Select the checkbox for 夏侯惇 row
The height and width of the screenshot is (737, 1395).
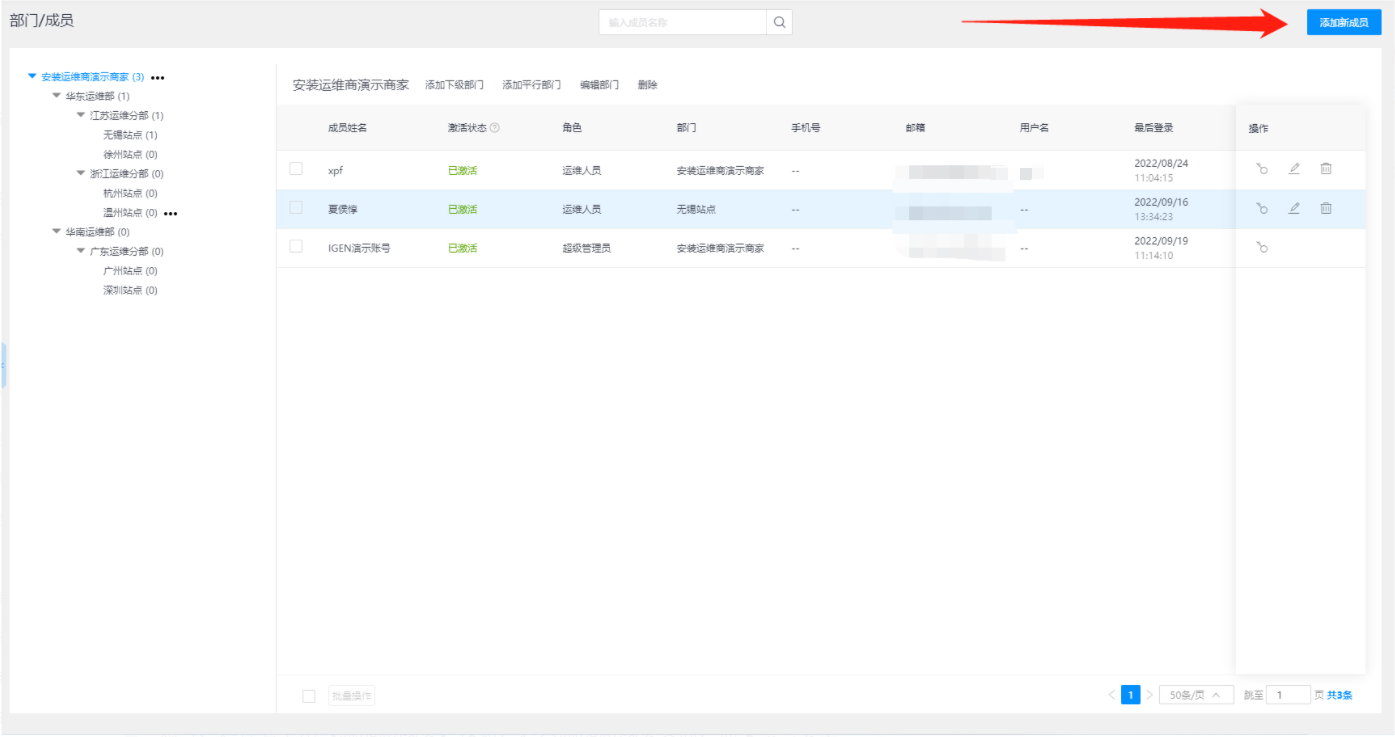pos(296,208)
